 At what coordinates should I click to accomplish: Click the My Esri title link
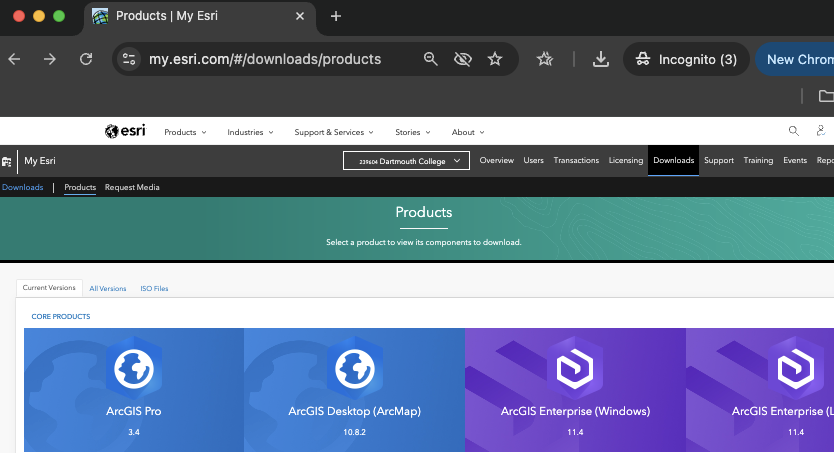(40, 161)
